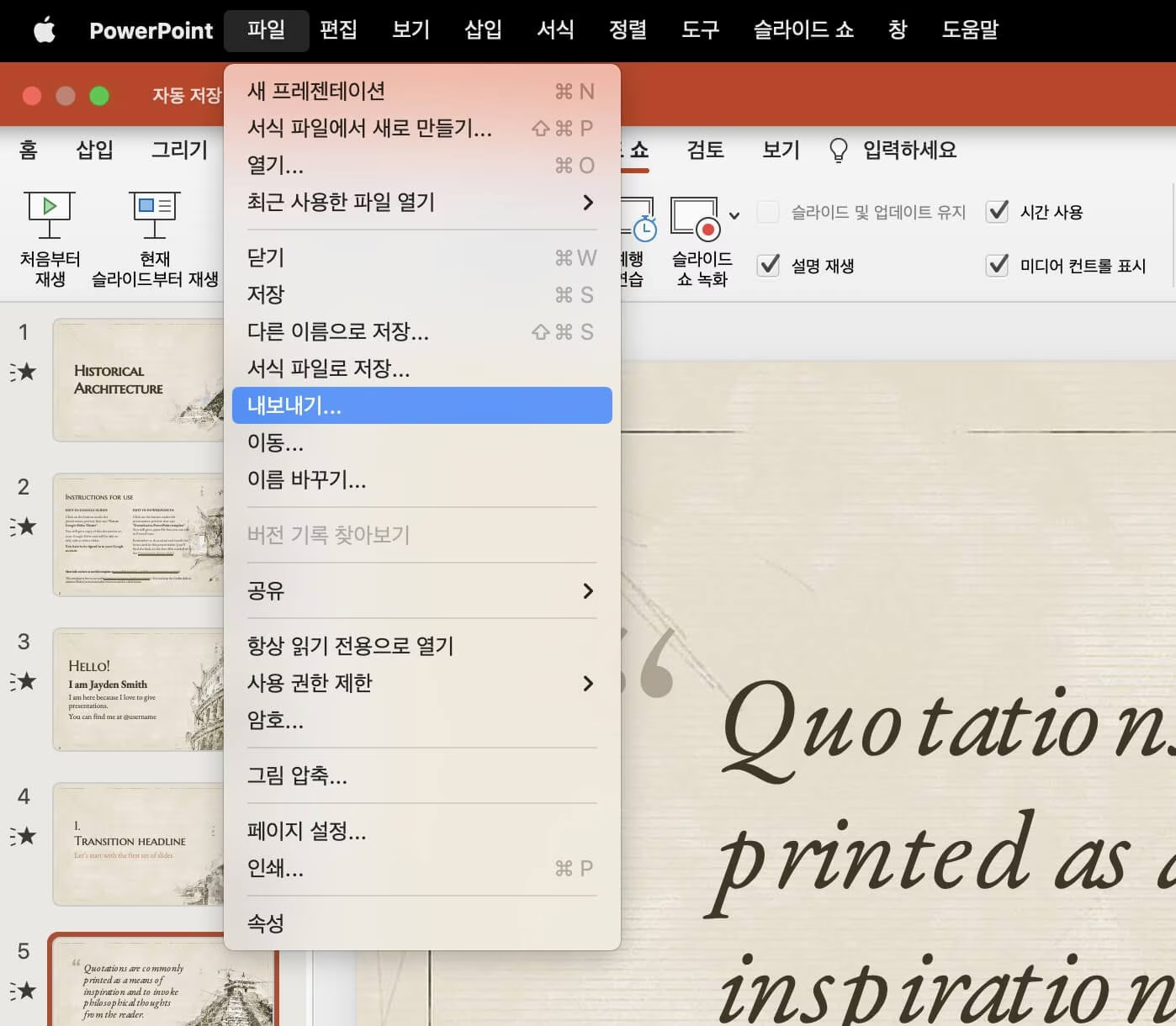
Task: Click the Rehearse Timings clock icon
Action: (644, 228)
